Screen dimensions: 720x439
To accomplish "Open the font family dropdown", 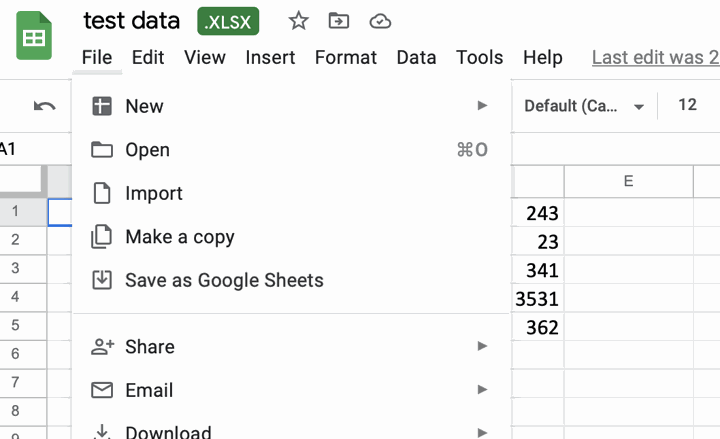I will point(584,106).
